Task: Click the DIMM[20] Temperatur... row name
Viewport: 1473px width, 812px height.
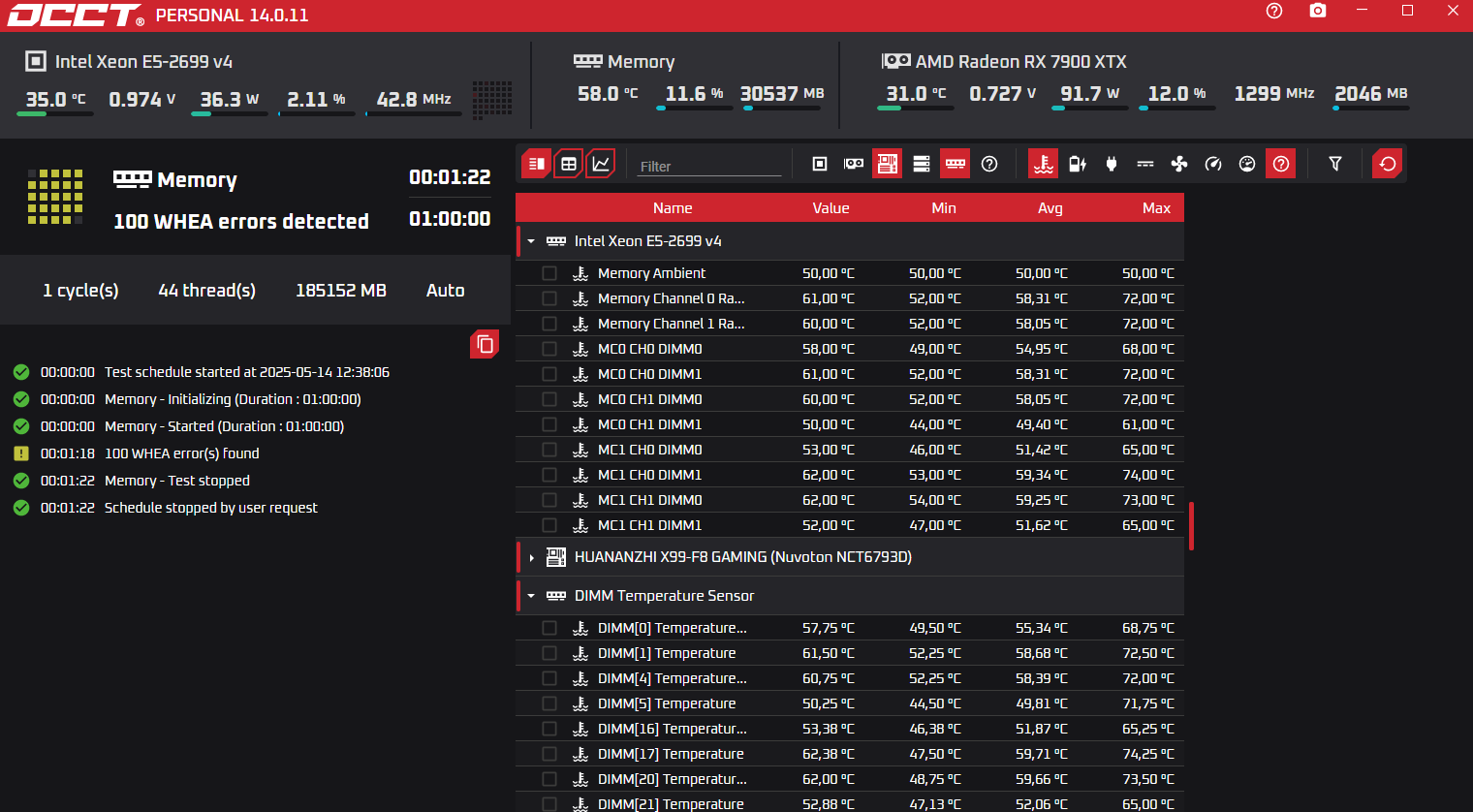Action: point(672,779)
